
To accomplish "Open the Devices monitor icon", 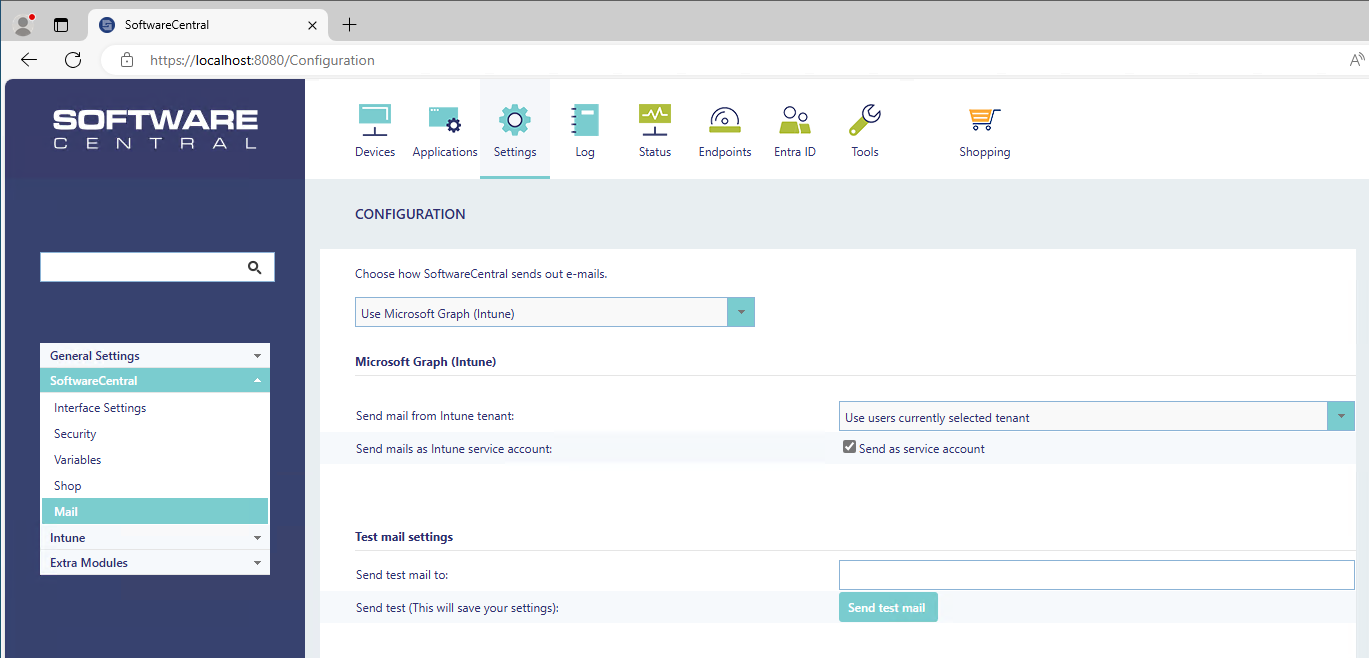I will pos(375,121).
